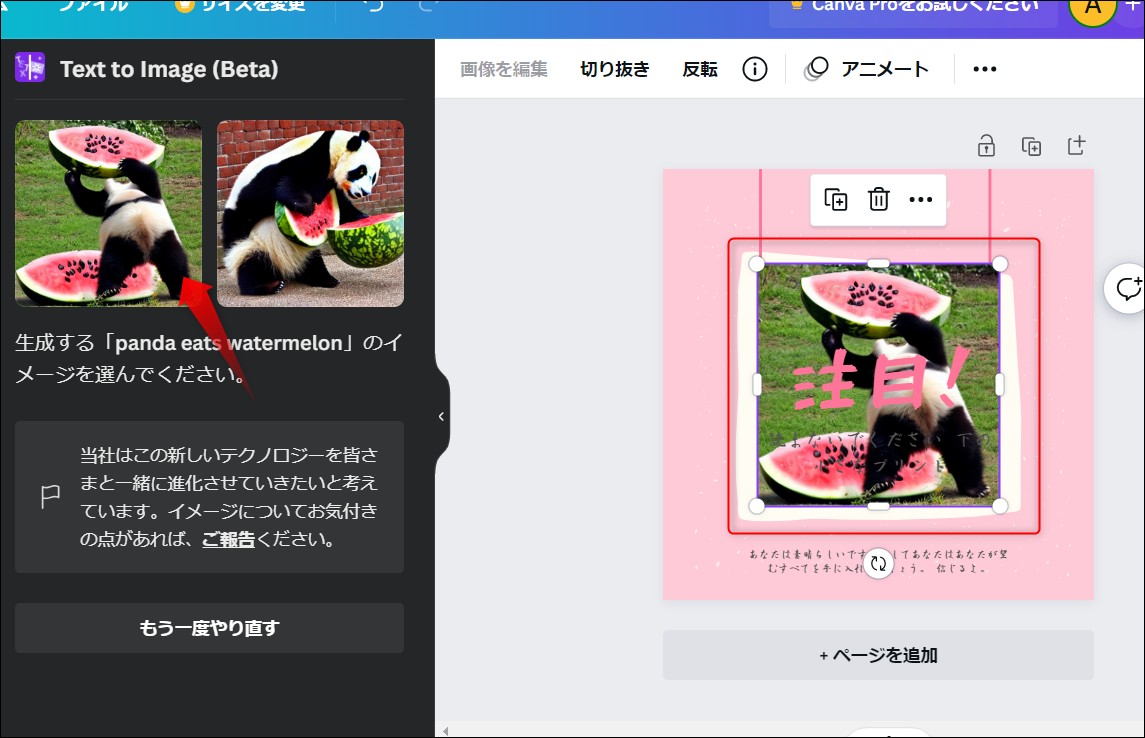Click the lock page icon above canvas

986,146
